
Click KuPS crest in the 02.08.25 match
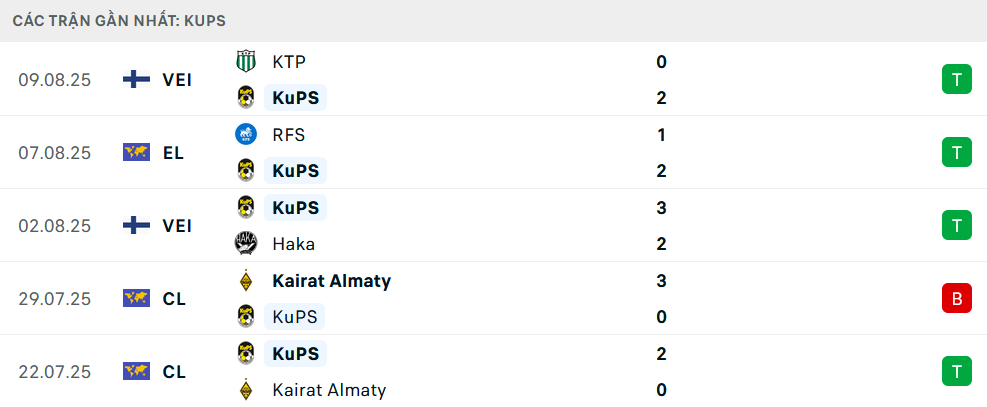[245, 208]
